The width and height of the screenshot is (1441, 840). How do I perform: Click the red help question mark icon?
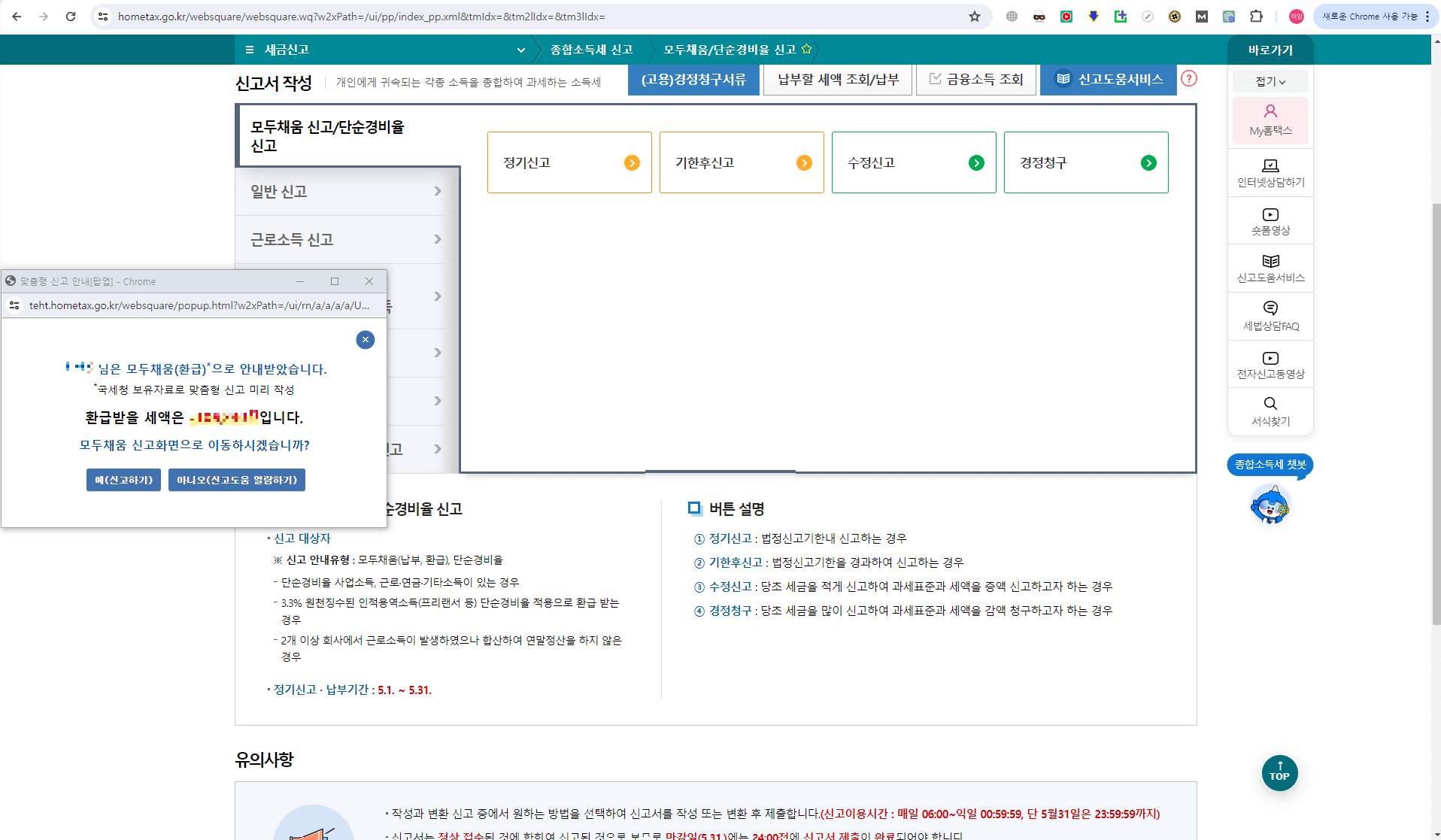(1189, 78)
